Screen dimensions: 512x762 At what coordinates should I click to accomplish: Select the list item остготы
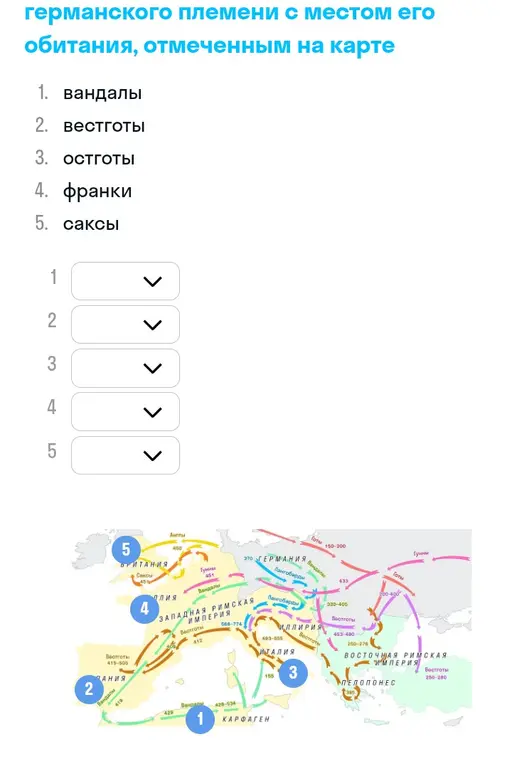tap(99, 158)
